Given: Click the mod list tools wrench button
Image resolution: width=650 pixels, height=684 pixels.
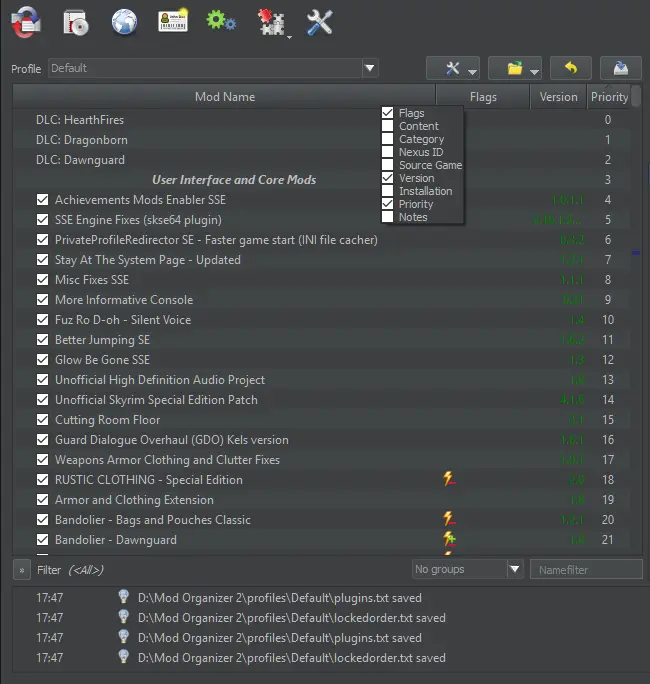Looking at the screenshot, I should click(x=453, y=68).
